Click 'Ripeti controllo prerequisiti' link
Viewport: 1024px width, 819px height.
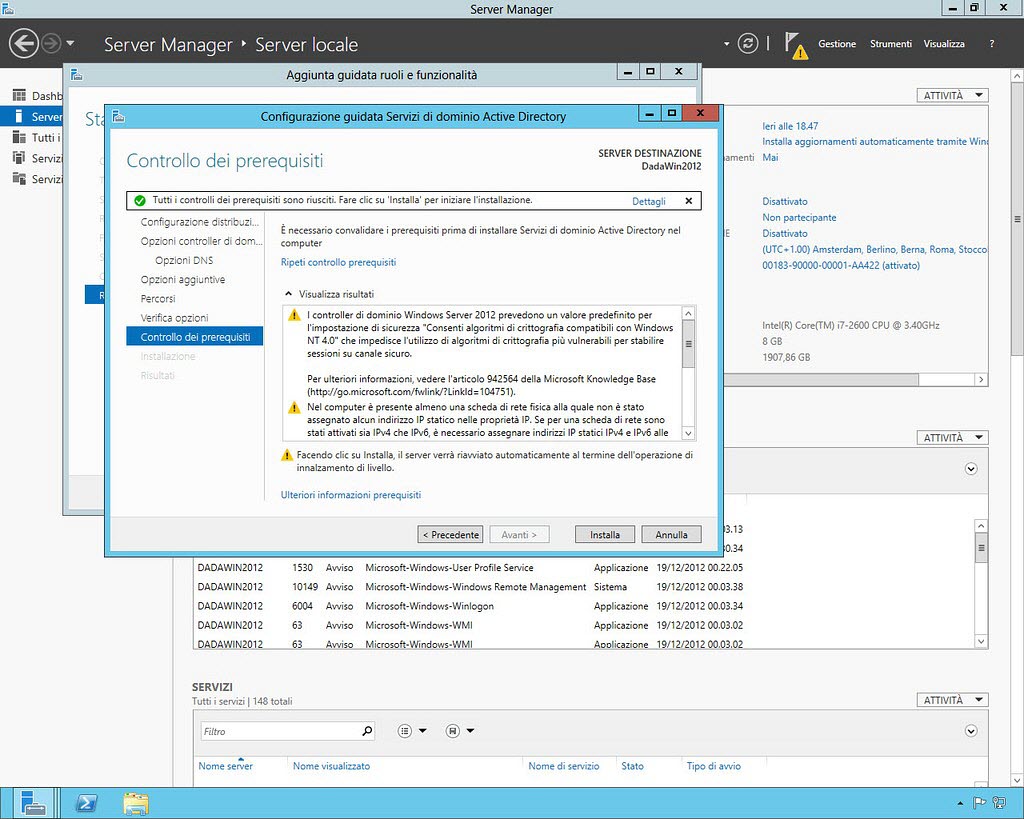point(338,262)
